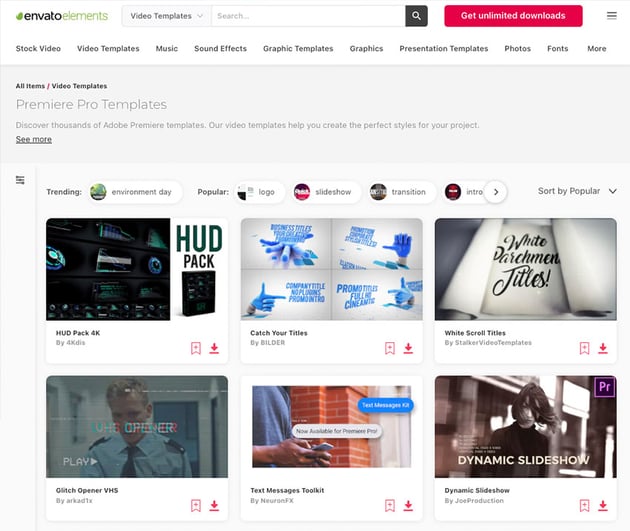Open the Sort by Popular dropdown

(x=577, y=191)
